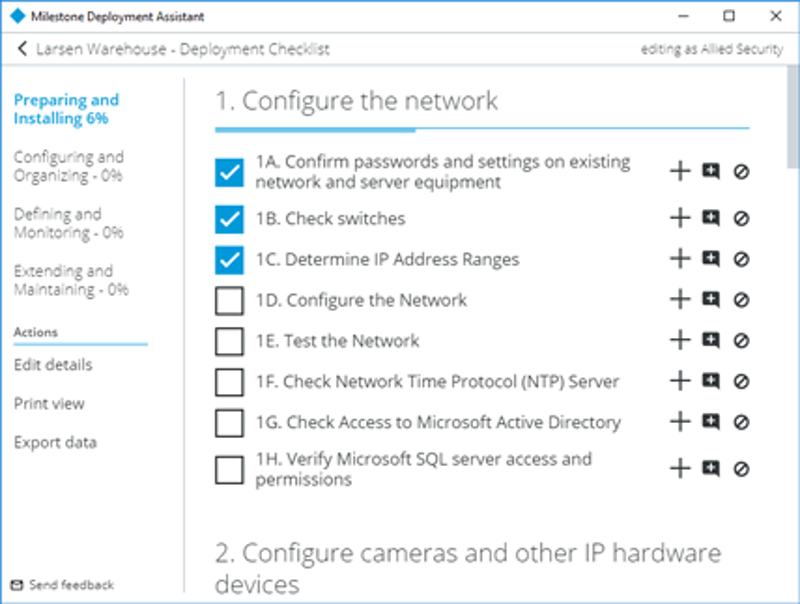Switch to Configuring and Organizing section
The image size is (800, 604).
click(x=68, y=165)
